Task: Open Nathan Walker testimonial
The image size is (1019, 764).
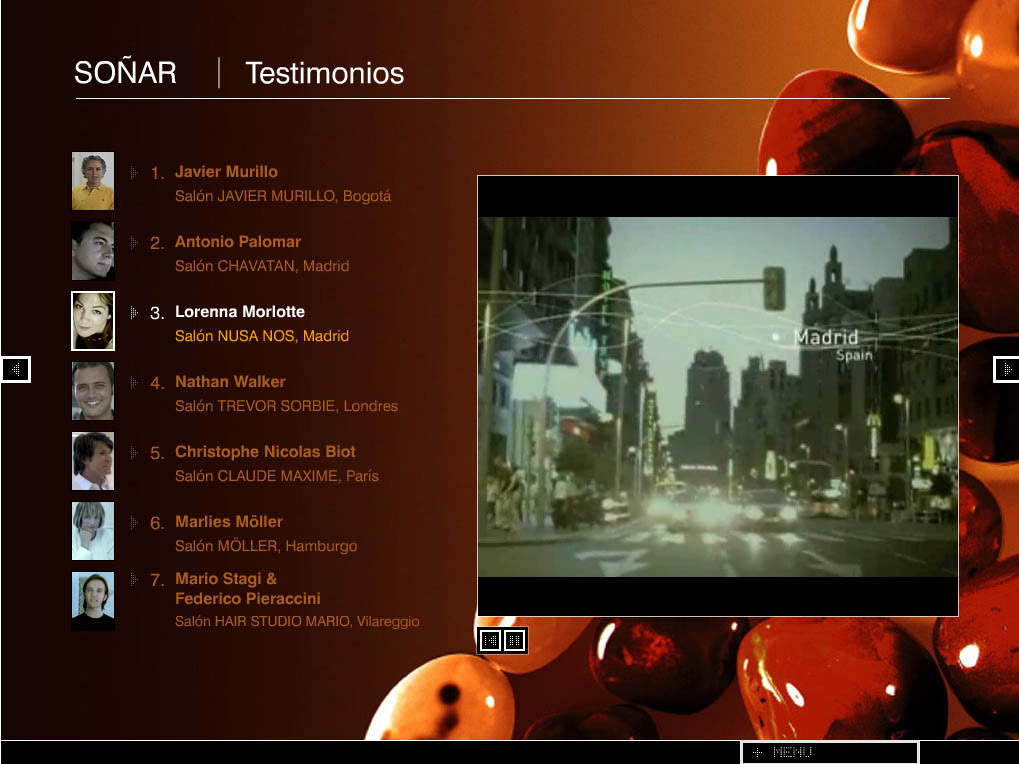Action: (230, 381)
